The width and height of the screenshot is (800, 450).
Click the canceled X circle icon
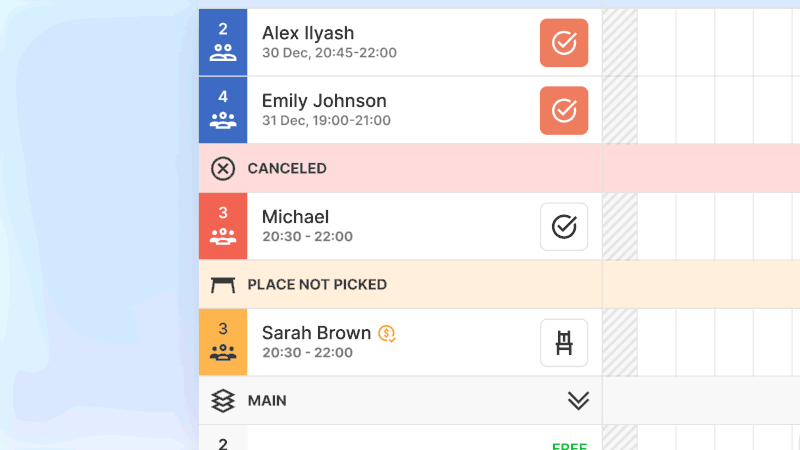(x=223, y=168)
